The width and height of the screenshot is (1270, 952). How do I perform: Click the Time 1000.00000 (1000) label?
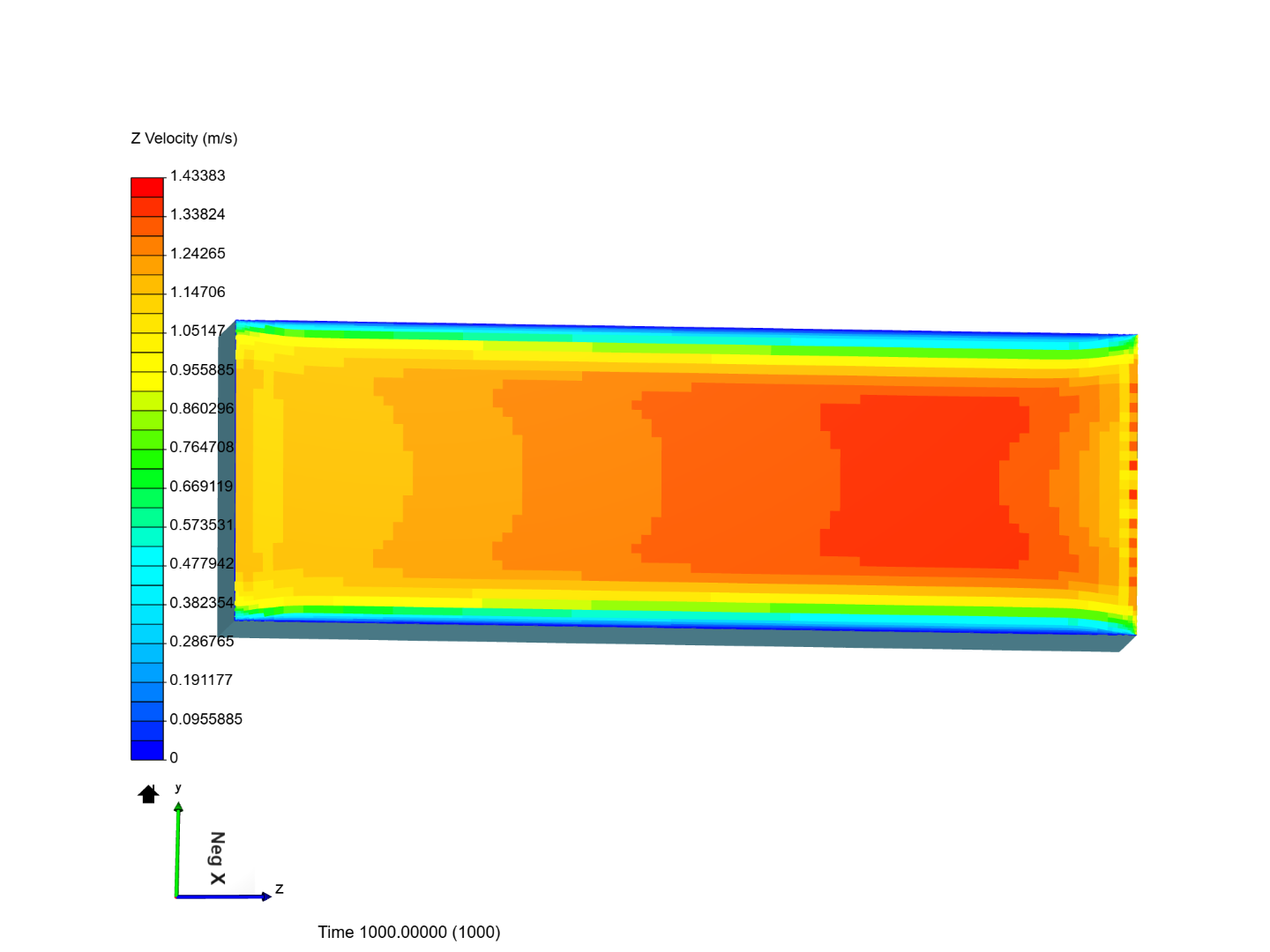[409, 932]
